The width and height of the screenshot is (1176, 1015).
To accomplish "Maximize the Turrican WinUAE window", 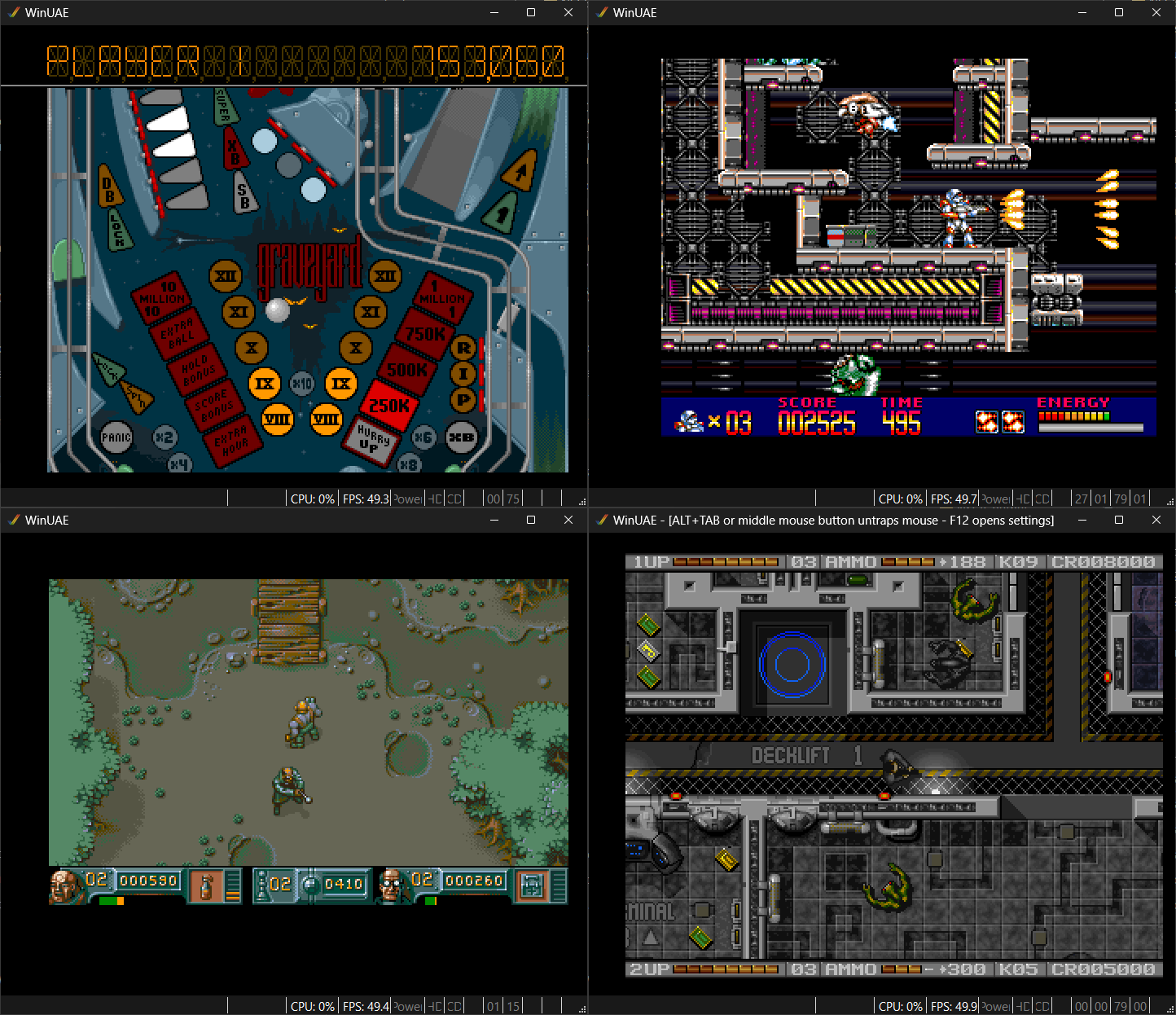I will (1119, 12).
